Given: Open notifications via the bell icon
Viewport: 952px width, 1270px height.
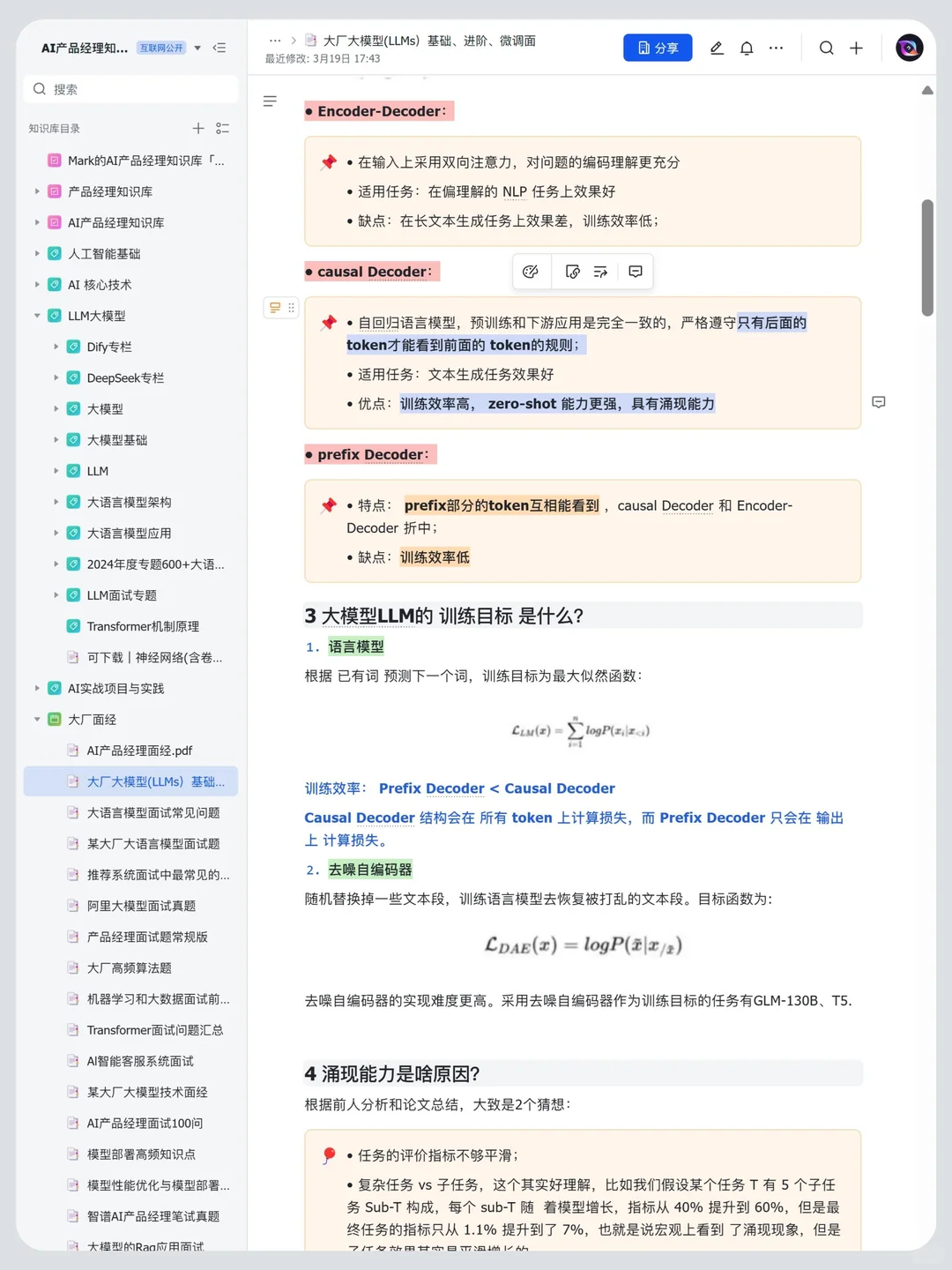Looking at the screenshot, I should click(746, 48).
